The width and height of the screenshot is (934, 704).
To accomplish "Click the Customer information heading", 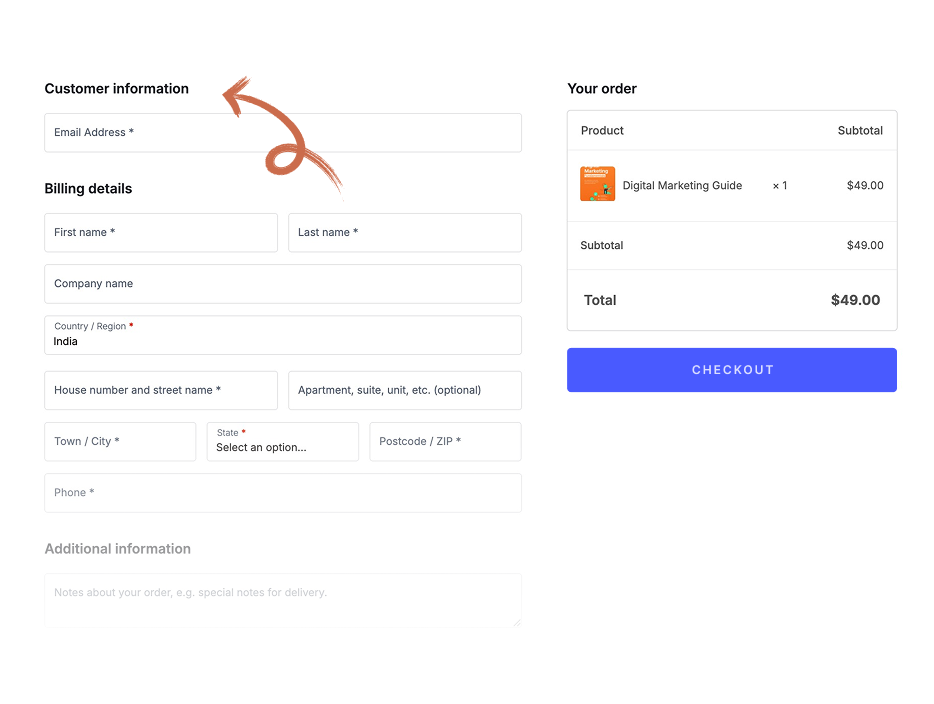I will (117, 89).
